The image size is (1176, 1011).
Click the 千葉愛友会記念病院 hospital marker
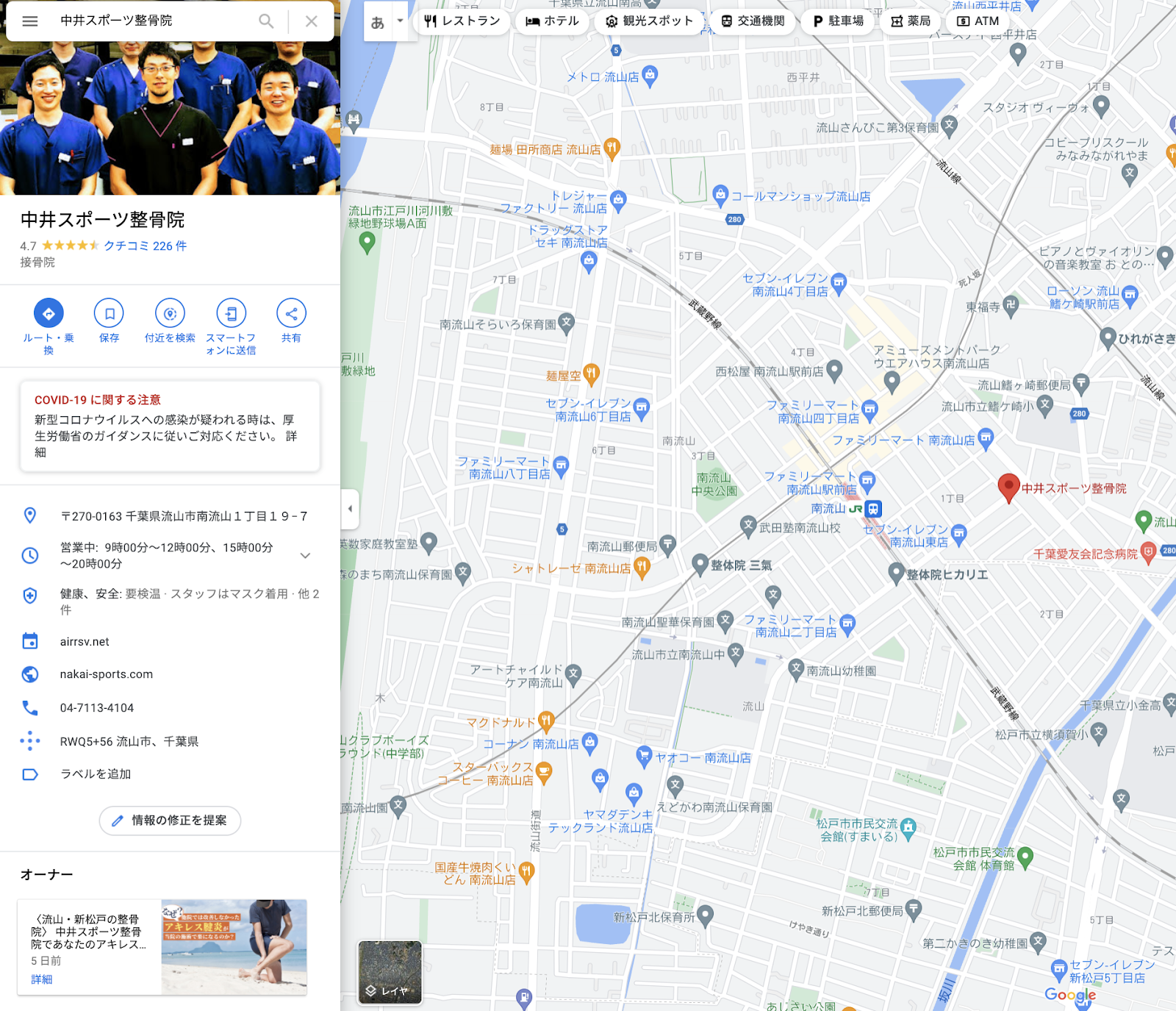(x=1149, y=553)
